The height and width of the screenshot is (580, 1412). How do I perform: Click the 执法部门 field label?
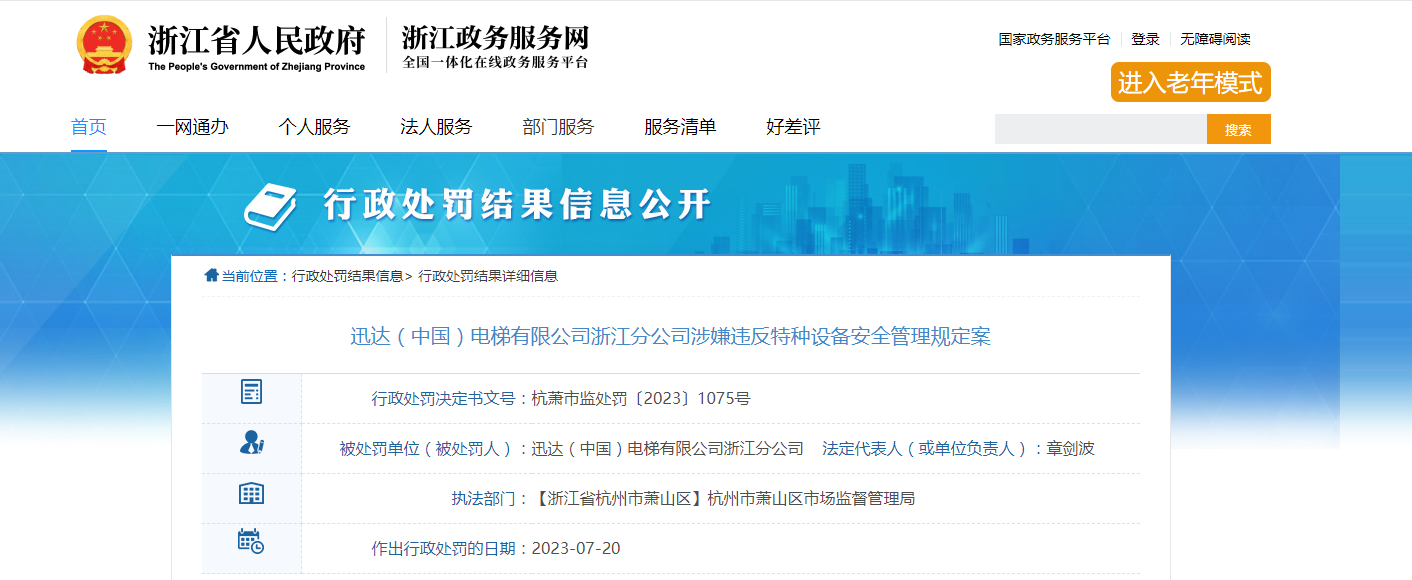[x=484, y=498]
